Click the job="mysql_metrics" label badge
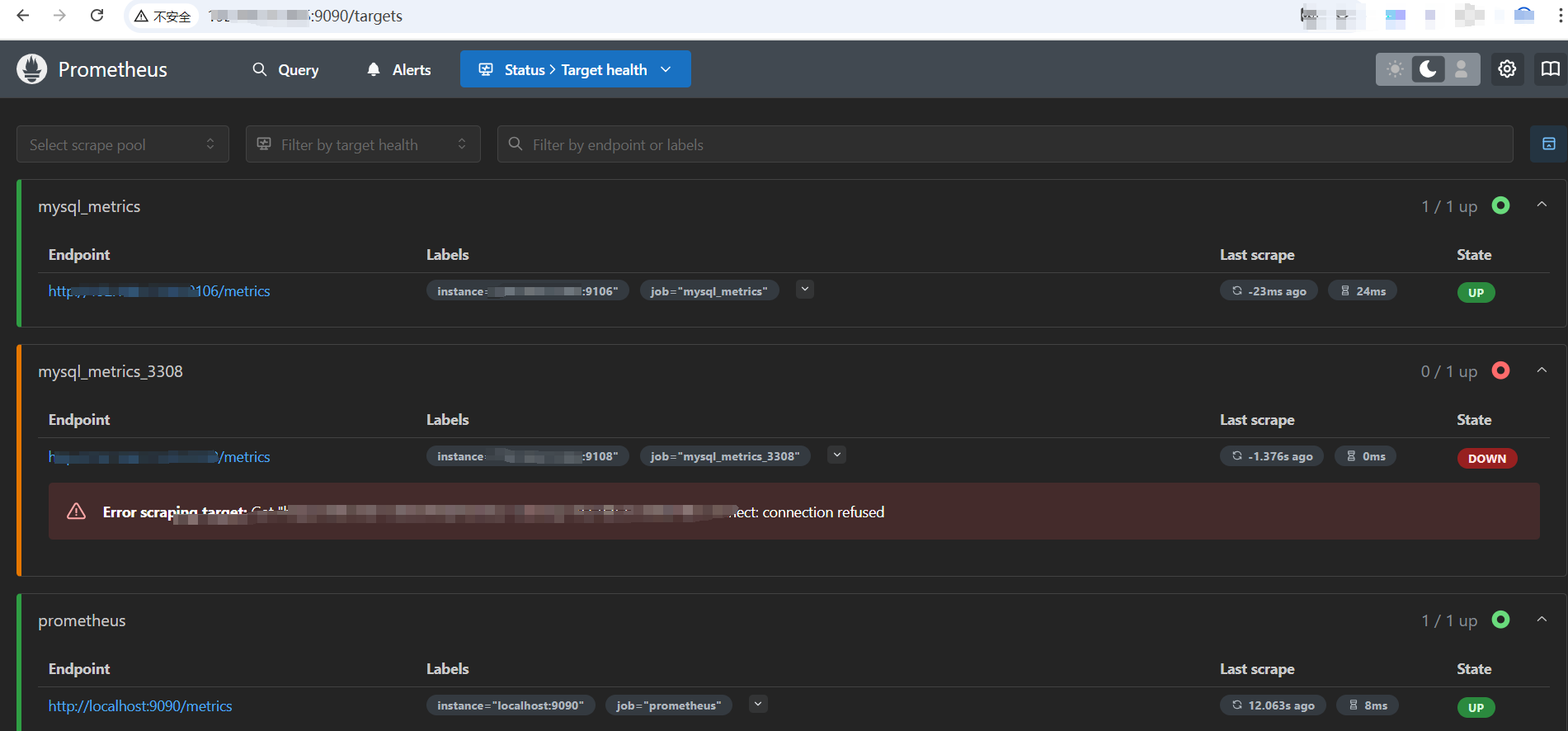 709,291
